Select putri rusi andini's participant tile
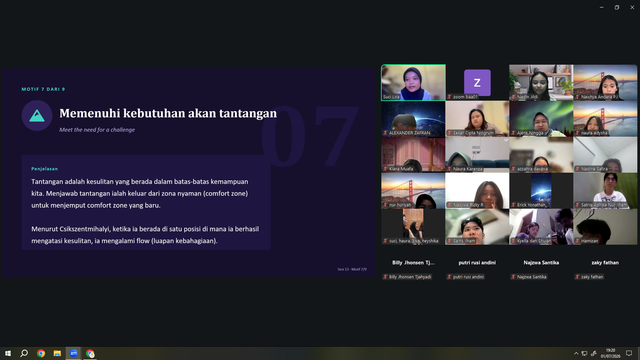The height and width of the screenshot is (360, 640). (477, 263)
